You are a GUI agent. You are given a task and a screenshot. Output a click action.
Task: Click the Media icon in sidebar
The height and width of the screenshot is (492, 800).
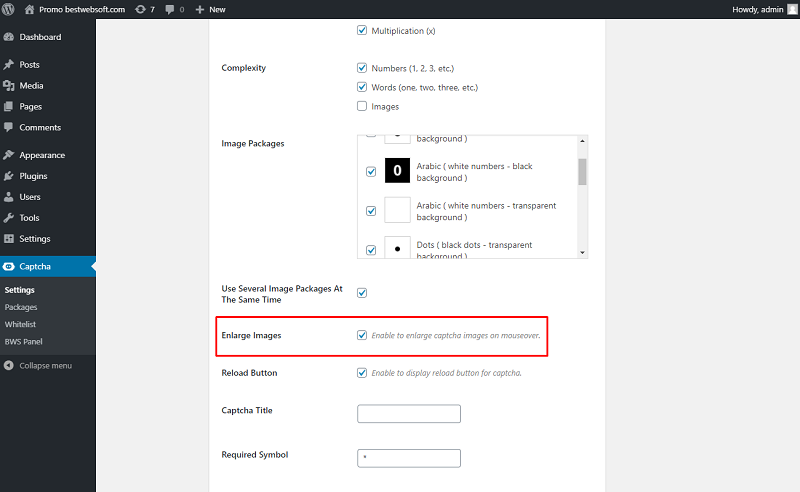tap(9, 85)
